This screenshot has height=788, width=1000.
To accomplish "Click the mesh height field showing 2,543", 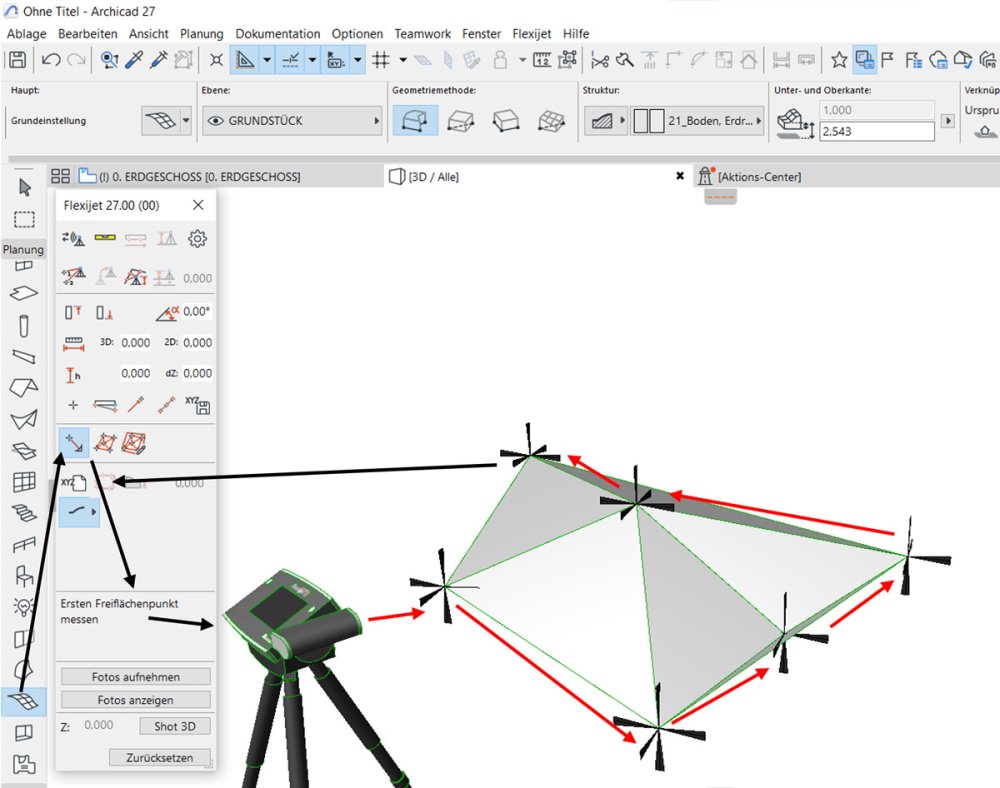I will click(x=877, y=131).
